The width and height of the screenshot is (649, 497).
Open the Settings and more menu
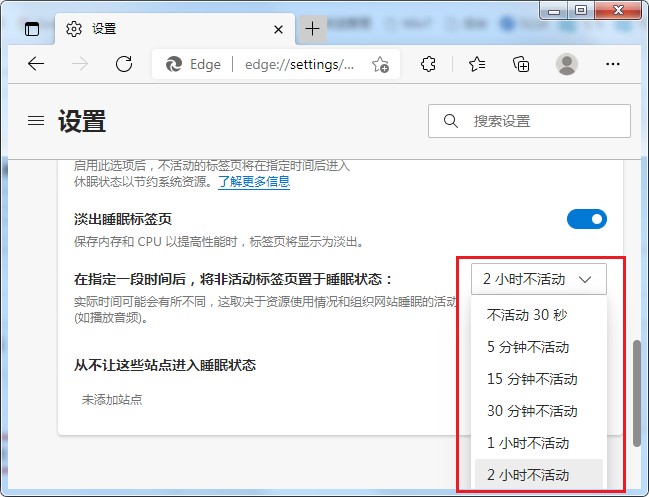point(613,64)
